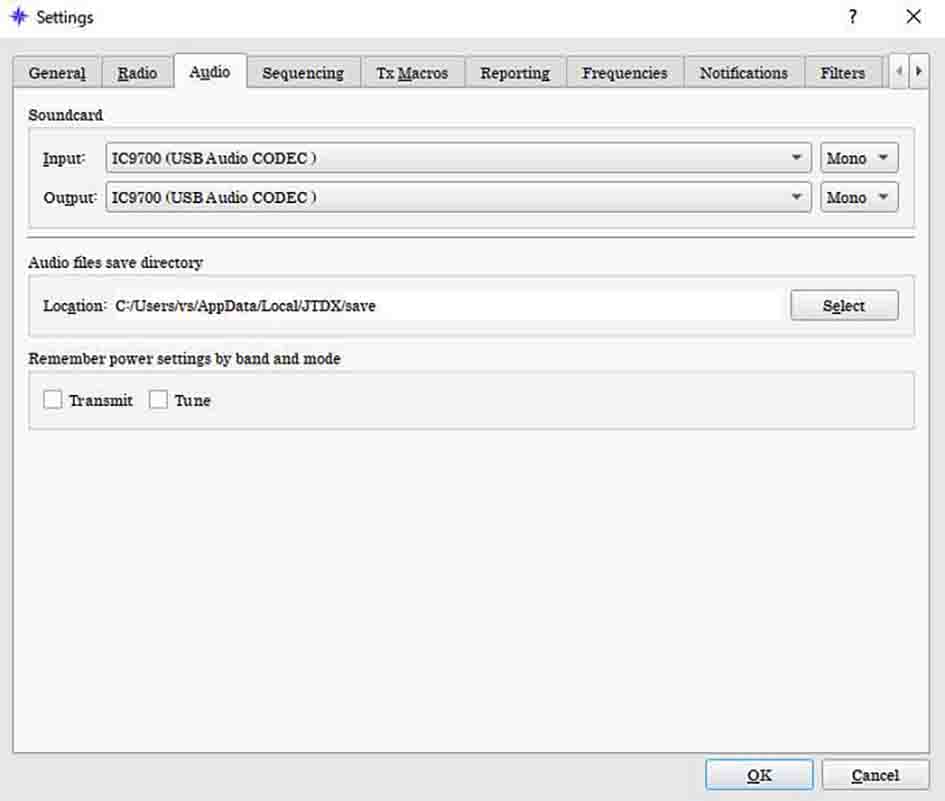Switch to the General tab
This screenshot has height=801, width=945.
click(57, 73)
